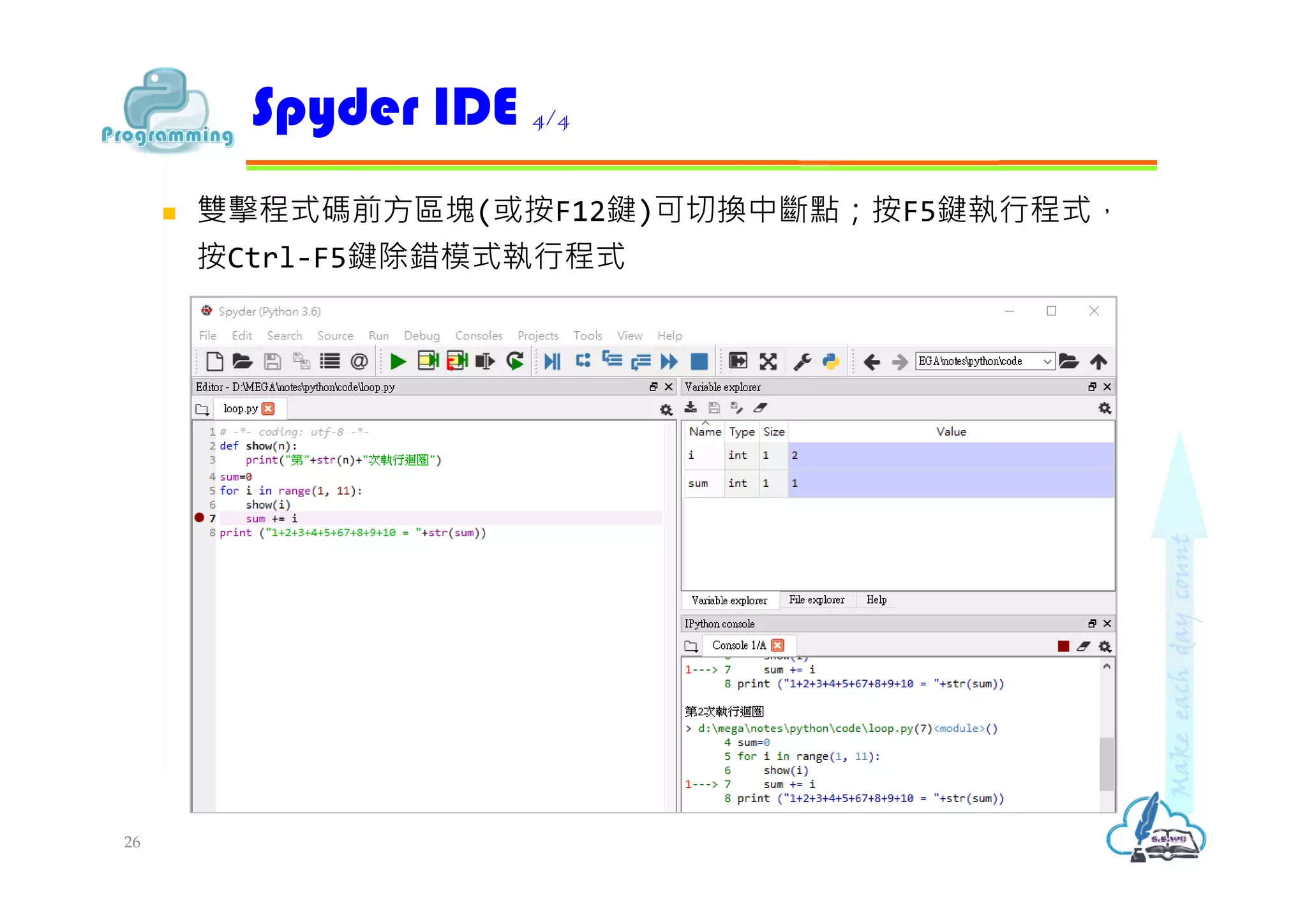
Task: Click the fullscreen mode cross-arrows icon
Action: click(x=768, y=362)
